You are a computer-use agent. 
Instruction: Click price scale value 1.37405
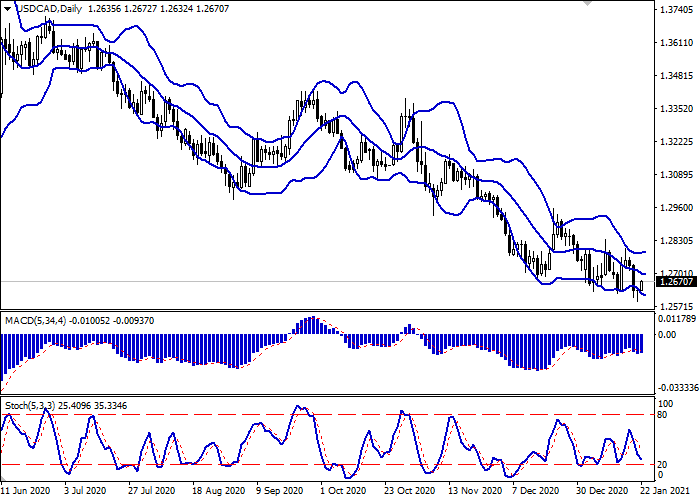[677, 9]
